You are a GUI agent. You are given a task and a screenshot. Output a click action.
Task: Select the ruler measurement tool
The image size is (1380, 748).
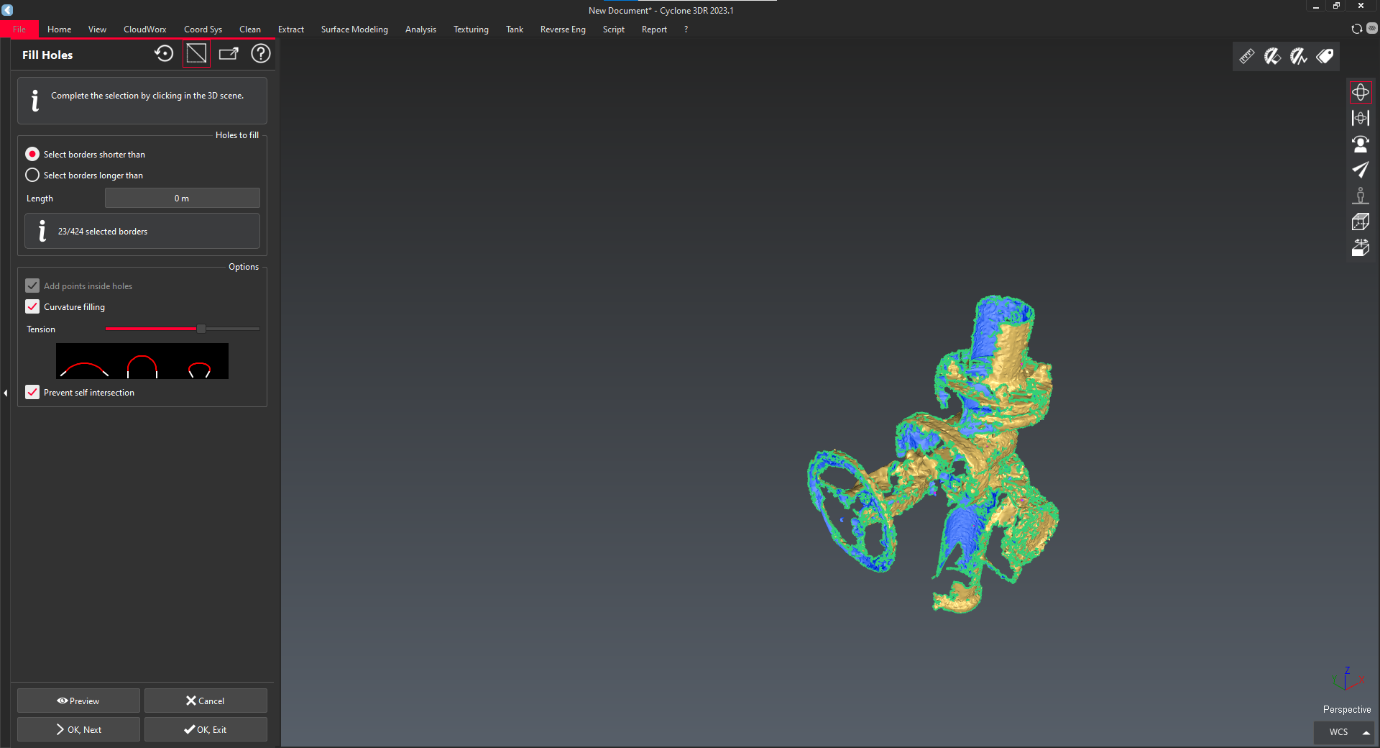pyautogui.click(x=1247, y=57)
